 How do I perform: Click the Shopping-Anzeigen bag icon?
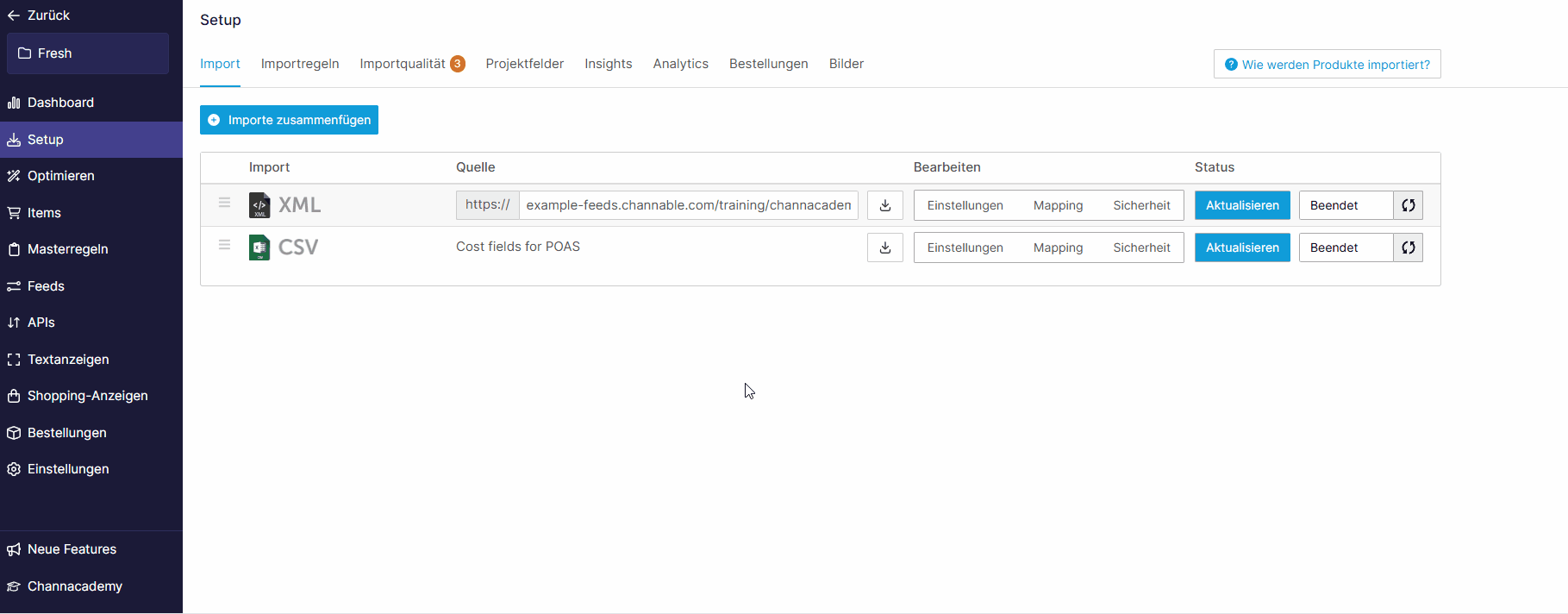coord(14,396)
